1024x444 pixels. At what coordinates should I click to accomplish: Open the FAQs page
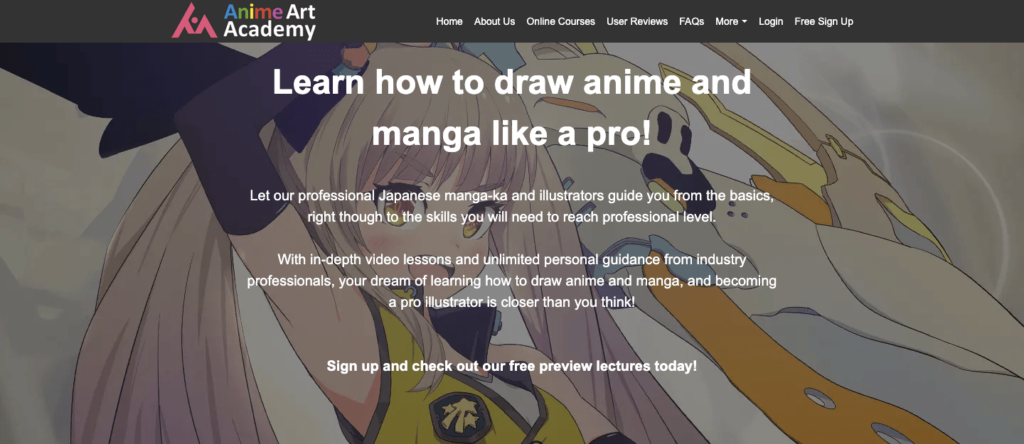click(x=692, y=22)
